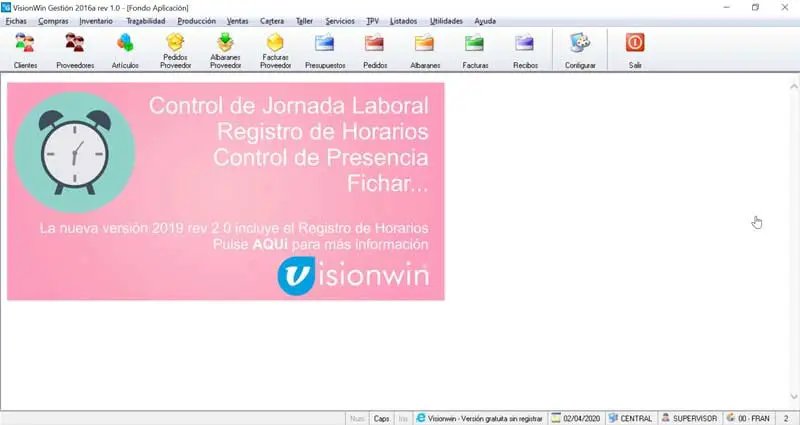
Task: Click the "Control de Jornada Laboral" banner heading
Action: [289, 106]
